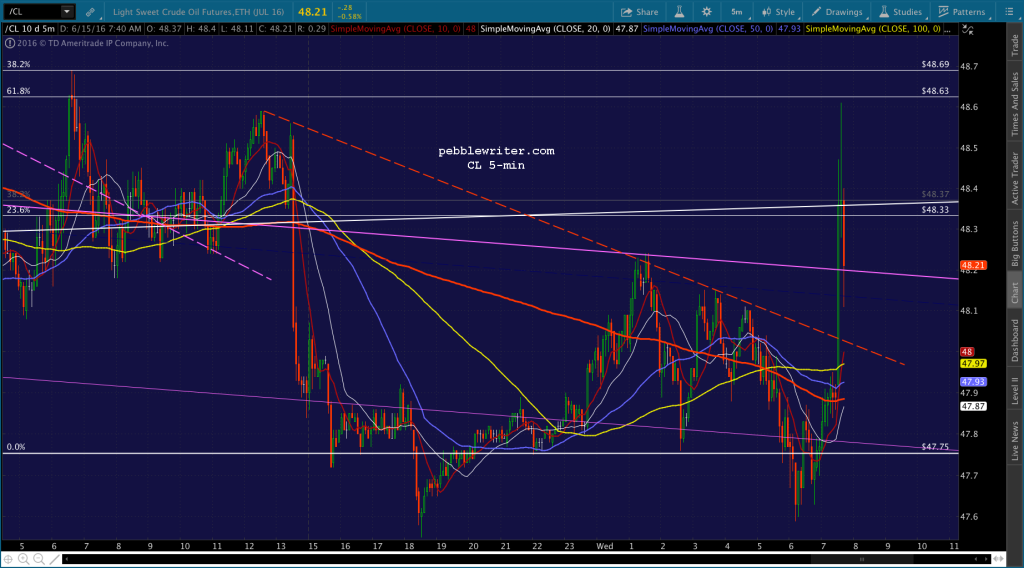The height and width of the screenshot is (568, 1024).
Task: Open the /CL symbol dropdown arrow
Action: [67, 12]
